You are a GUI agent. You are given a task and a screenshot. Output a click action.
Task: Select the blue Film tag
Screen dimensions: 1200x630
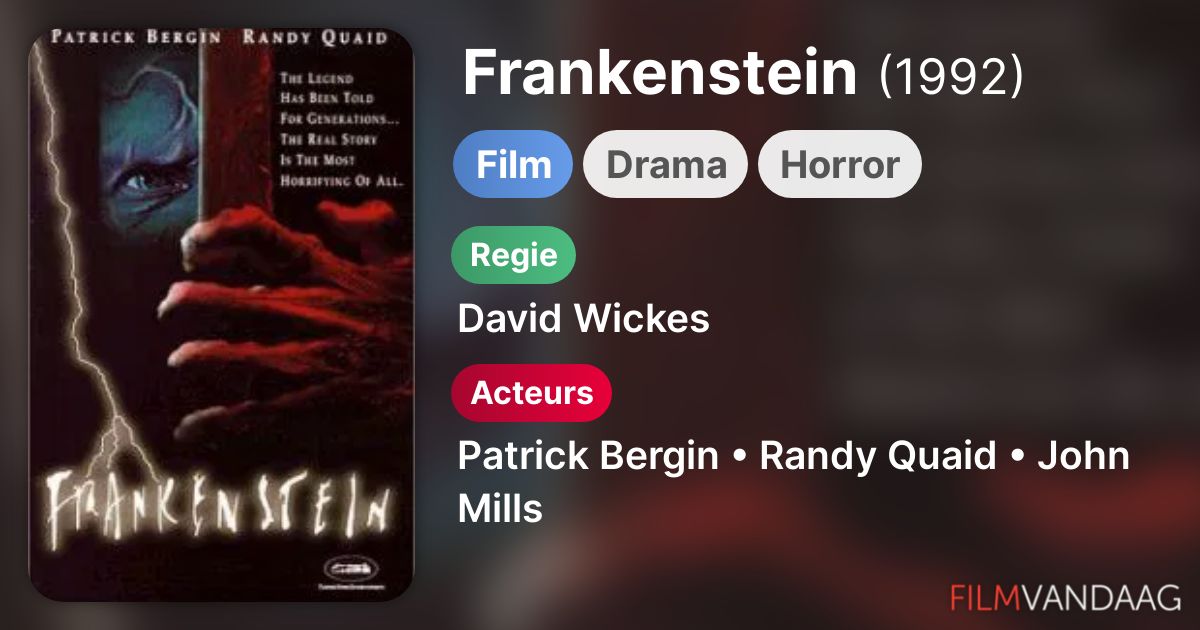tap(513, 164)
